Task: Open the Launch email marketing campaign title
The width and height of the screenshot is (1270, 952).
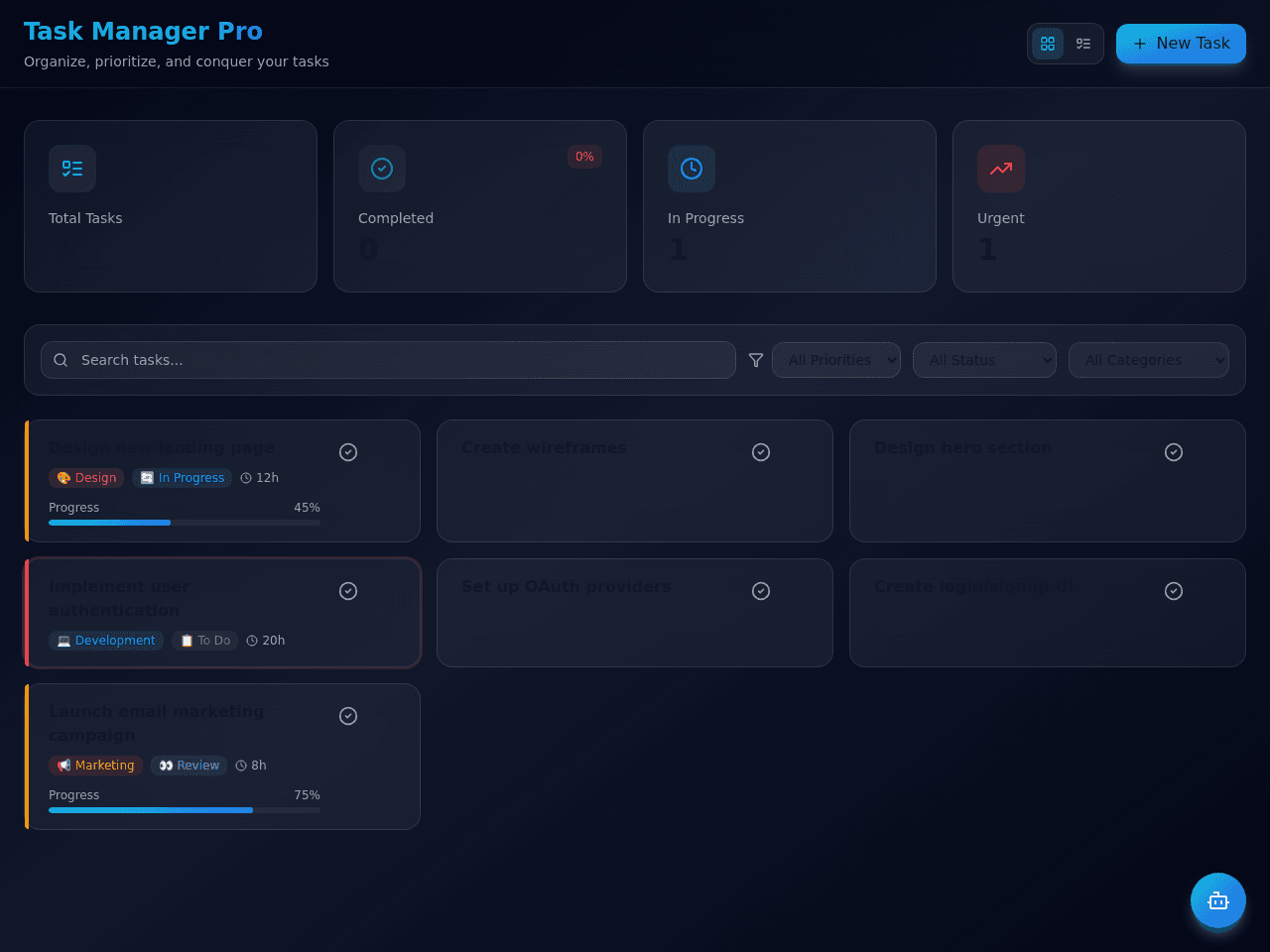Action: [x=157, y=724]
